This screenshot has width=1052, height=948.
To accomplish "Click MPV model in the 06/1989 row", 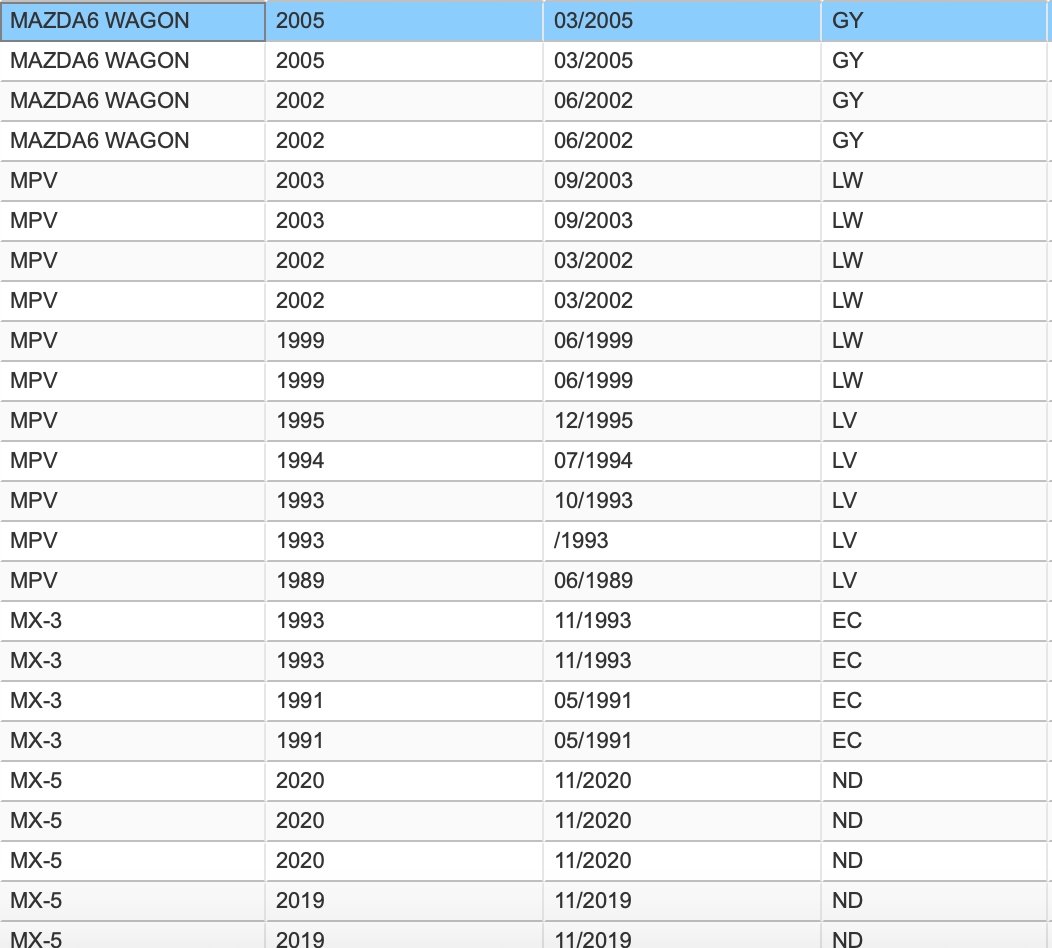I will pos(133,581).
